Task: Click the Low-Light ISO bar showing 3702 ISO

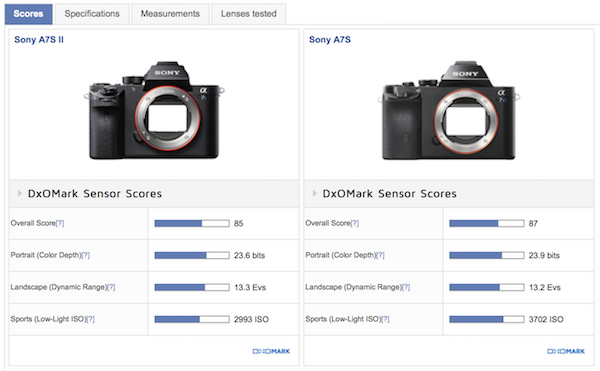Action: (x=487, y=319)
